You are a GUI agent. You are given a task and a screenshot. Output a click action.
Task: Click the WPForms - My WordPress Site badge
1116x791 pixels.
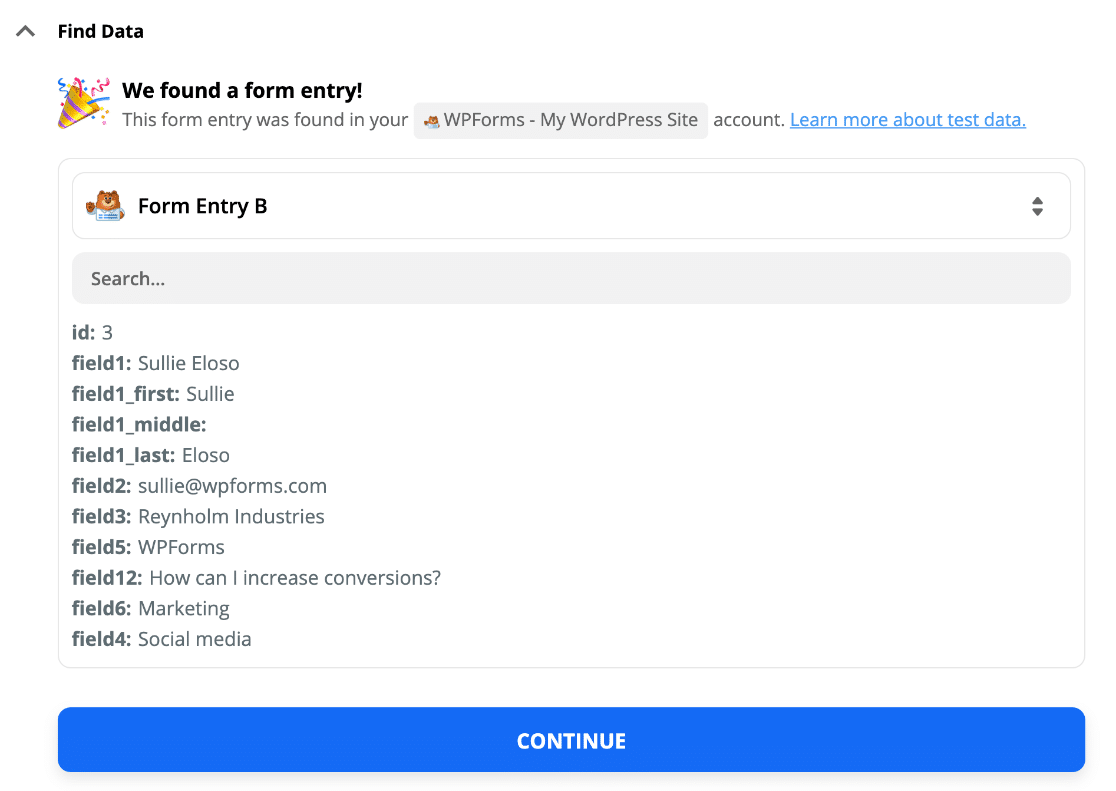tap(561, 120)
